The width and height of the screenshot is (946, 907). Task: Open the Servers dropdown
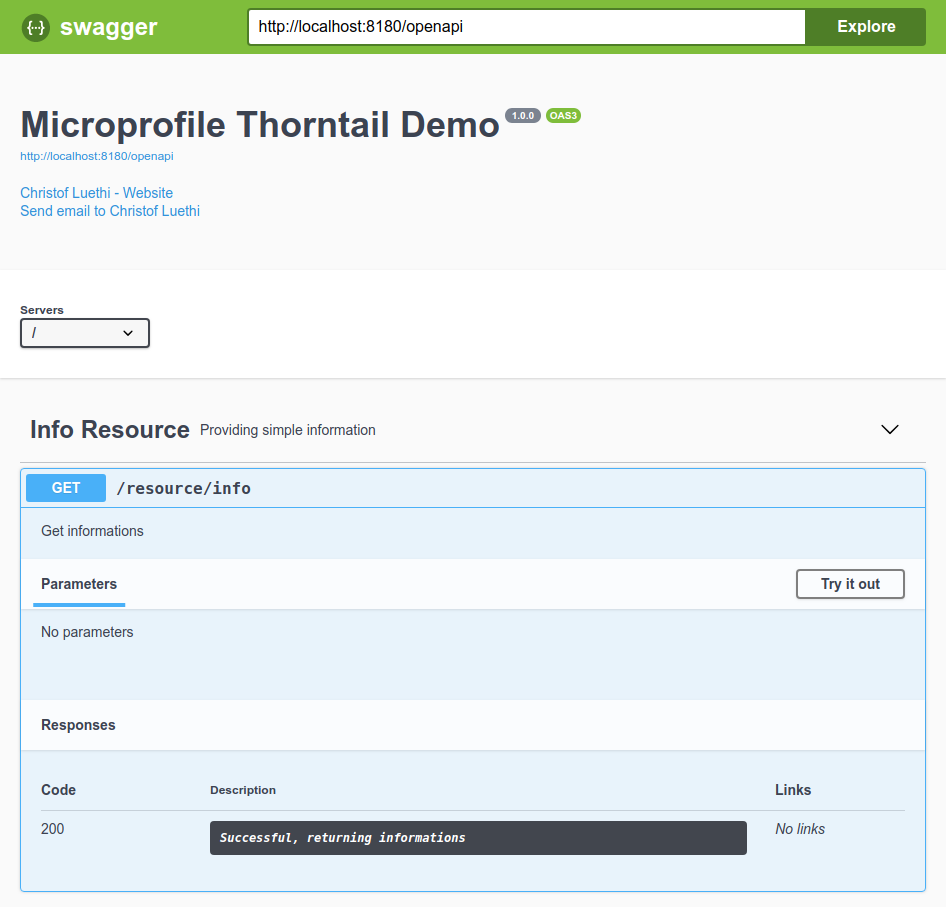(x=85, y=333)
